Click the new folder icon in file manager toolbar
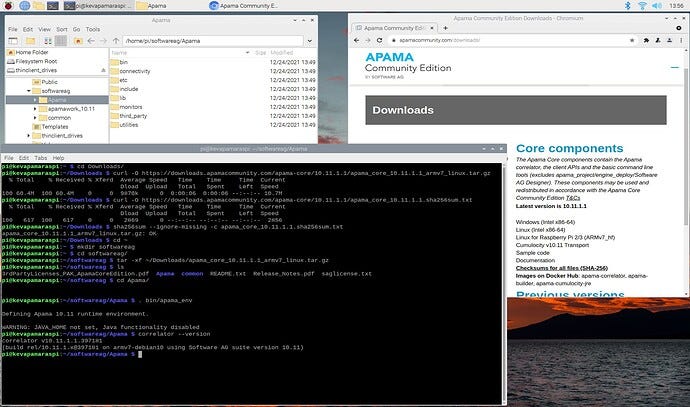 (30, 41)
